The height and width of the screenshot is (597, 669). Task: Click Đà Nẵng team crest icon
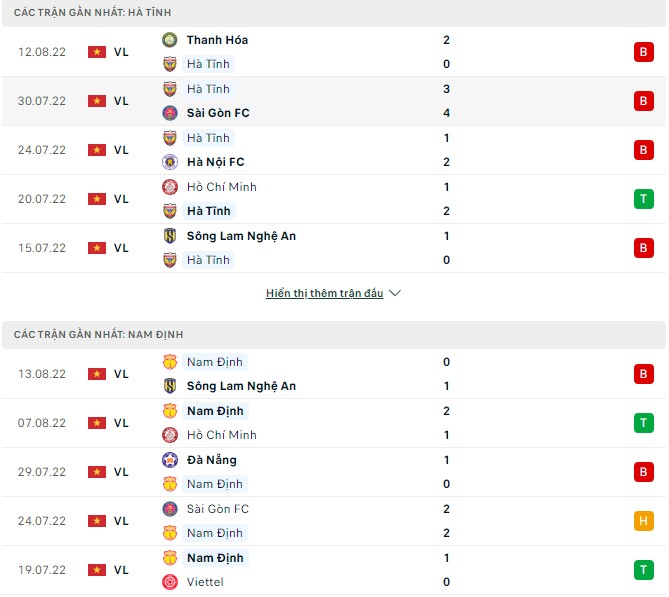[x=169, y=460]
